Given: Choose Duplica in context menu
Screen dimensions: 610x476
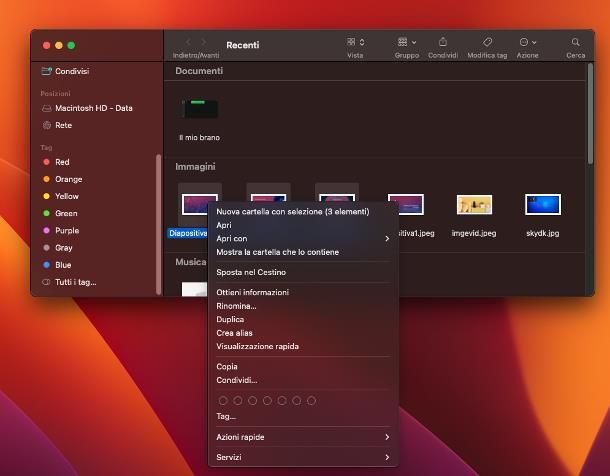Looking at the screenshot, I should click(x=303, y=319).
